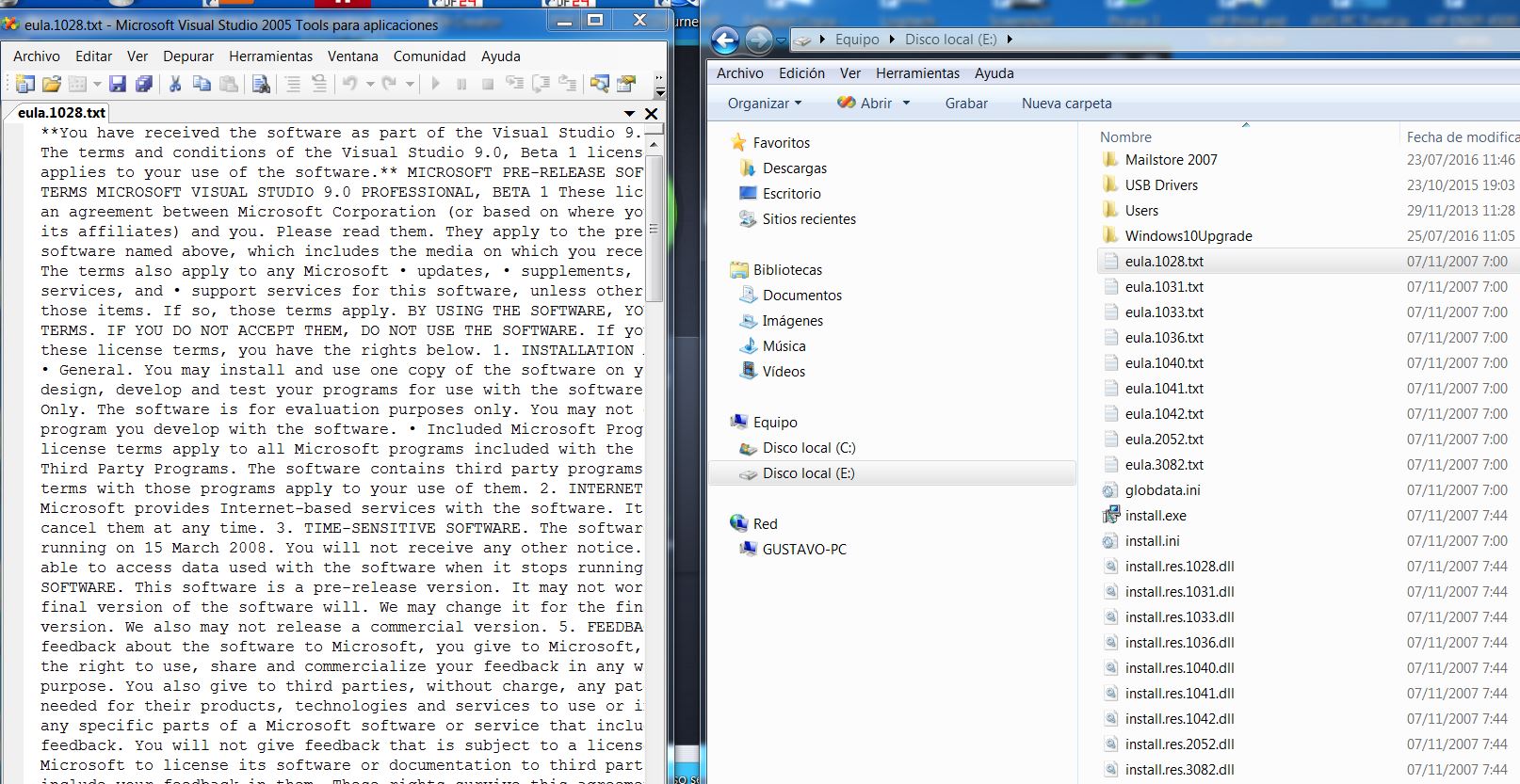
Task: Expand the arrow after Disco local (E:) in address bar
Action: 1010,40
